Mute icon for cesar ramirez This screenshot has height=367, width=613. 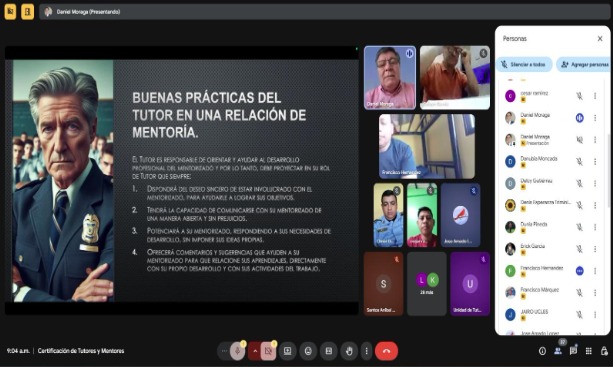[579, 96]
